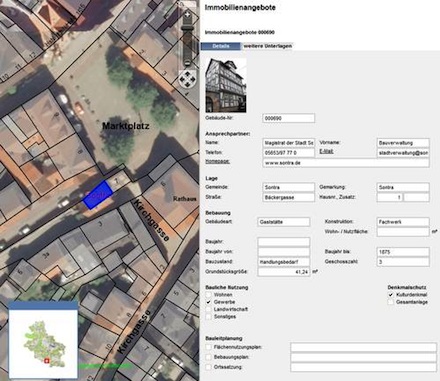This screenshot has height=381, width=440.
Task: Select the Baujahr von input field
Action: (284, 252)
